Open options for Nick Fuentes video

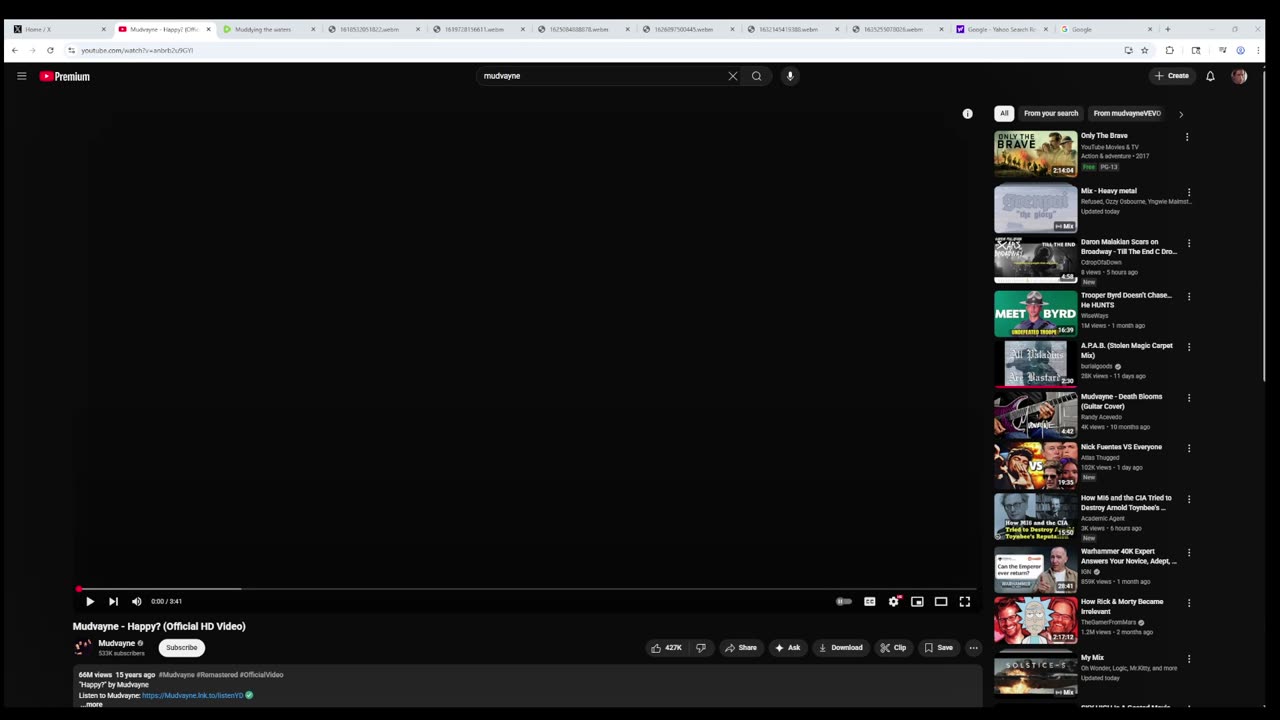pos(1189,449)
